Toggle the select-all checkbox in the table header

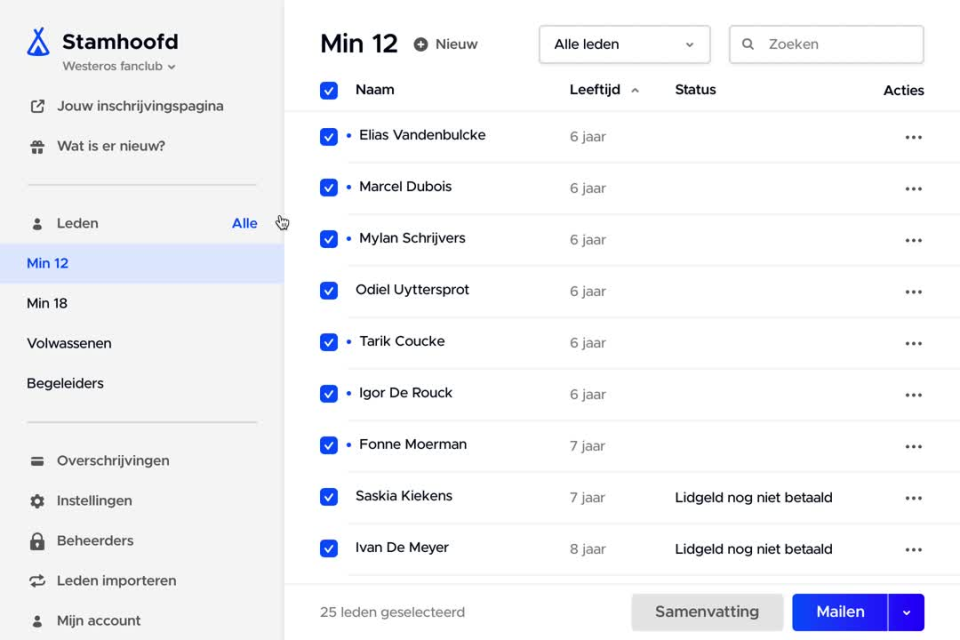click(329, 90)
